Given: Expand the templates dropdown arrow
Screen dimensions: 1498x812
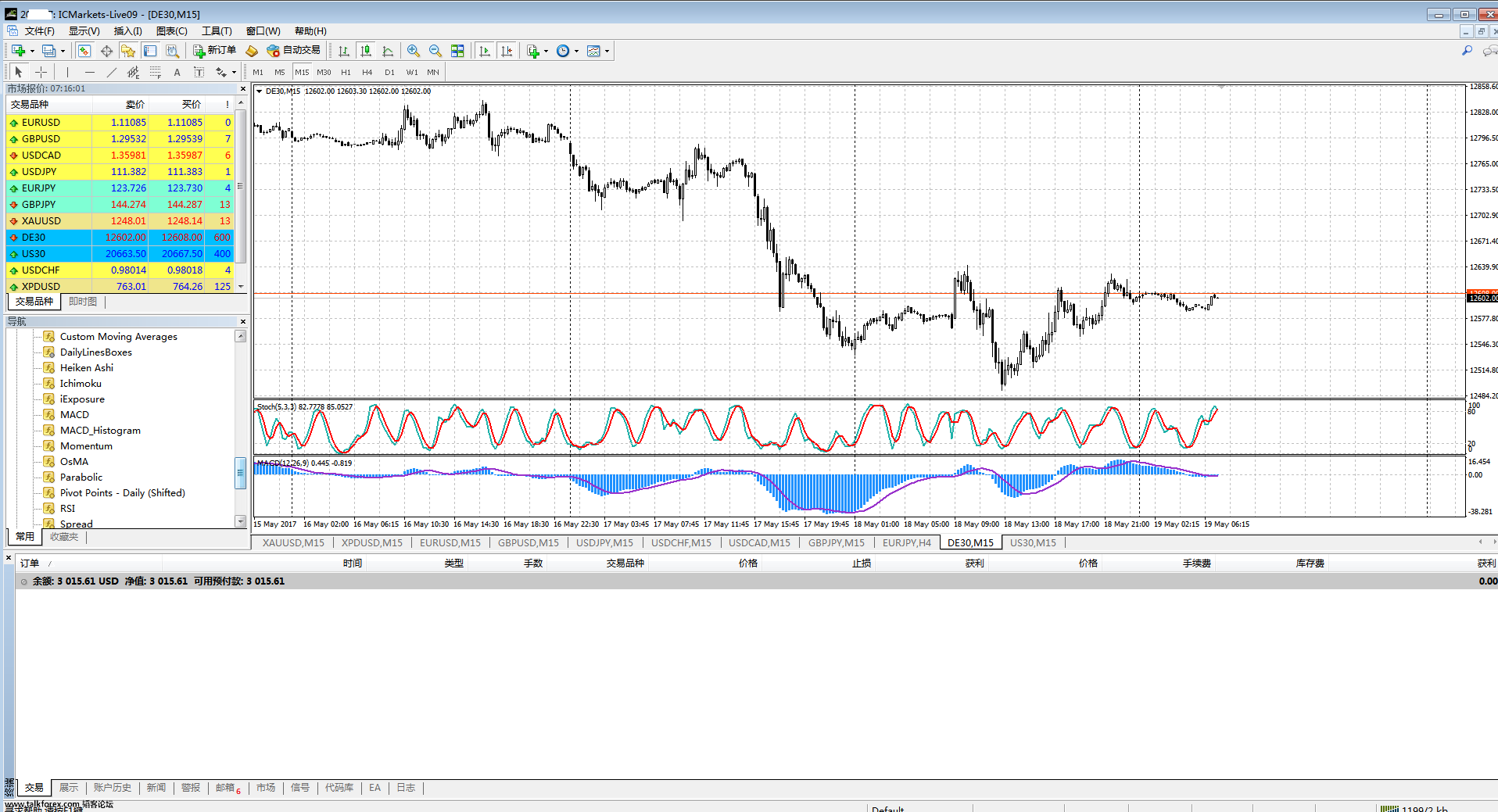Looking at the screenshot, I should [x=607, y=51].
